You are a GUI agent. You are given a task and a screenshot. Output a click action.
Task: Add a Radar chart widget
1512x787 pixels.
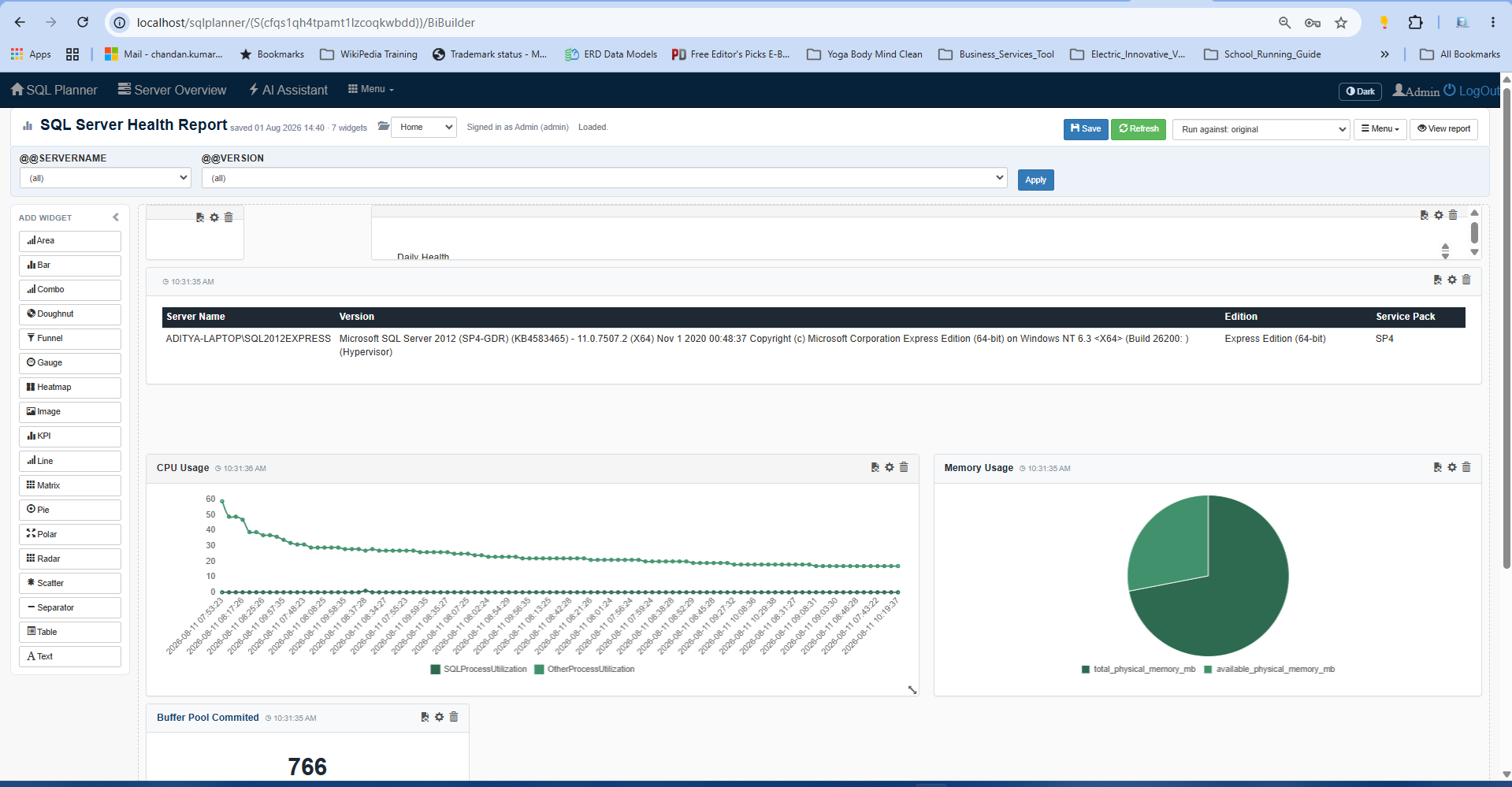(x=70, y=559)
